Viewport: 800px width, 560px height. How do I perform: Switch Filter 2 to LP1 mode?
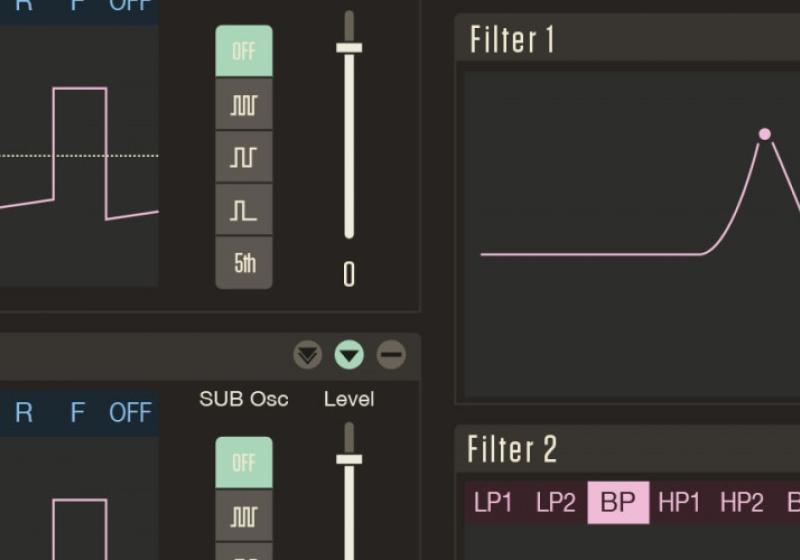pyautogui.click(x=493, y=503)
